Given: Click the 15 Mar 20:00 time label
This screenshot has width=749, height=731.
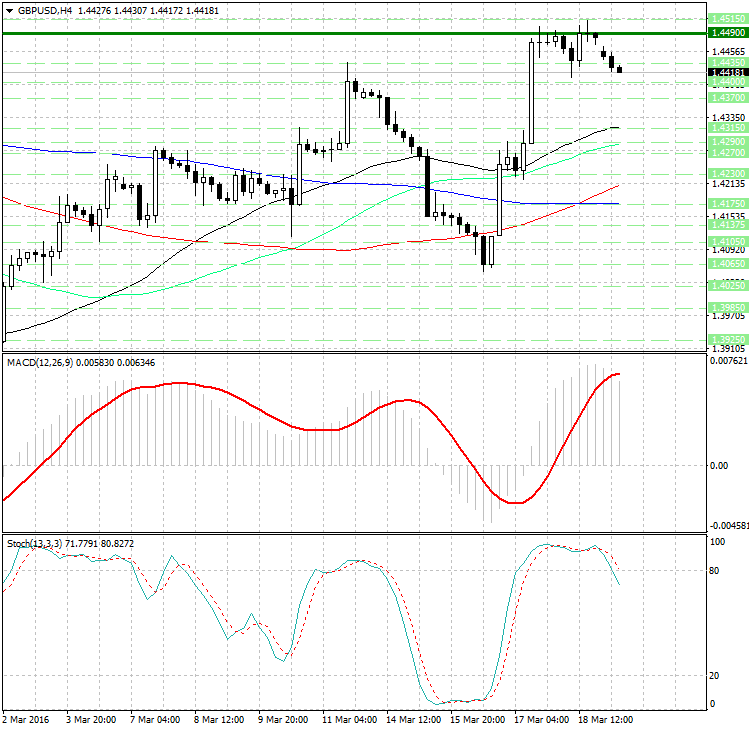Looking at the screenshot, I should click(478, 720).
